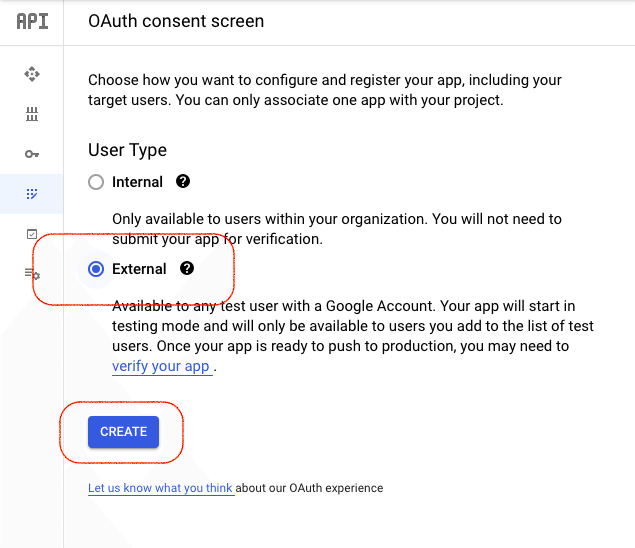
Task: Click the API logo in the sidebar
Action: (32, 22)
